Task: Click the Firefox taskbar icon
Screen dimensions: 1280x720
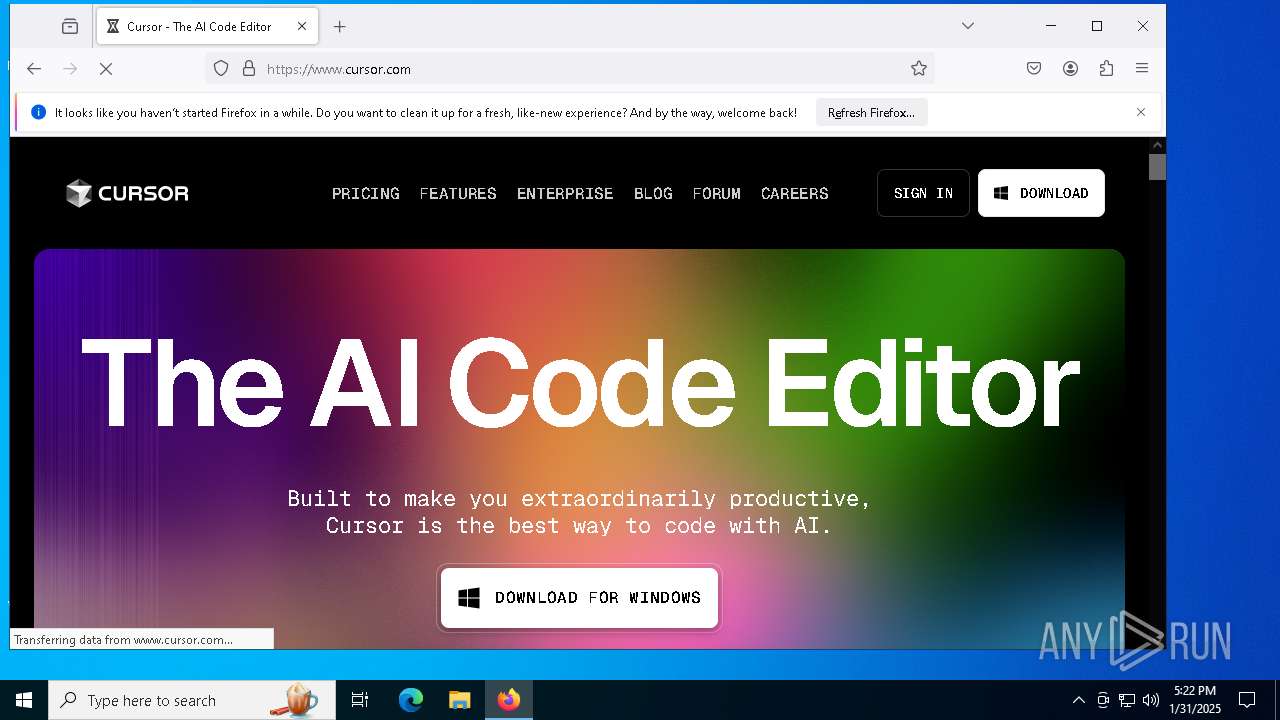Action: (x=509, y=700)
